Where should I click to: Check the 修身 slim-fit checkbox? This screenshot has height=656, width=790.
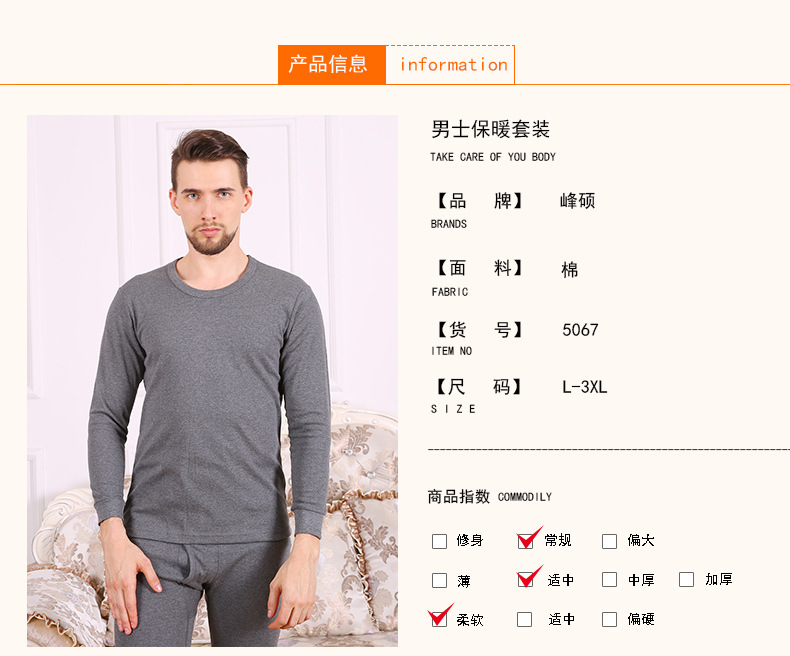pos(439,541)
